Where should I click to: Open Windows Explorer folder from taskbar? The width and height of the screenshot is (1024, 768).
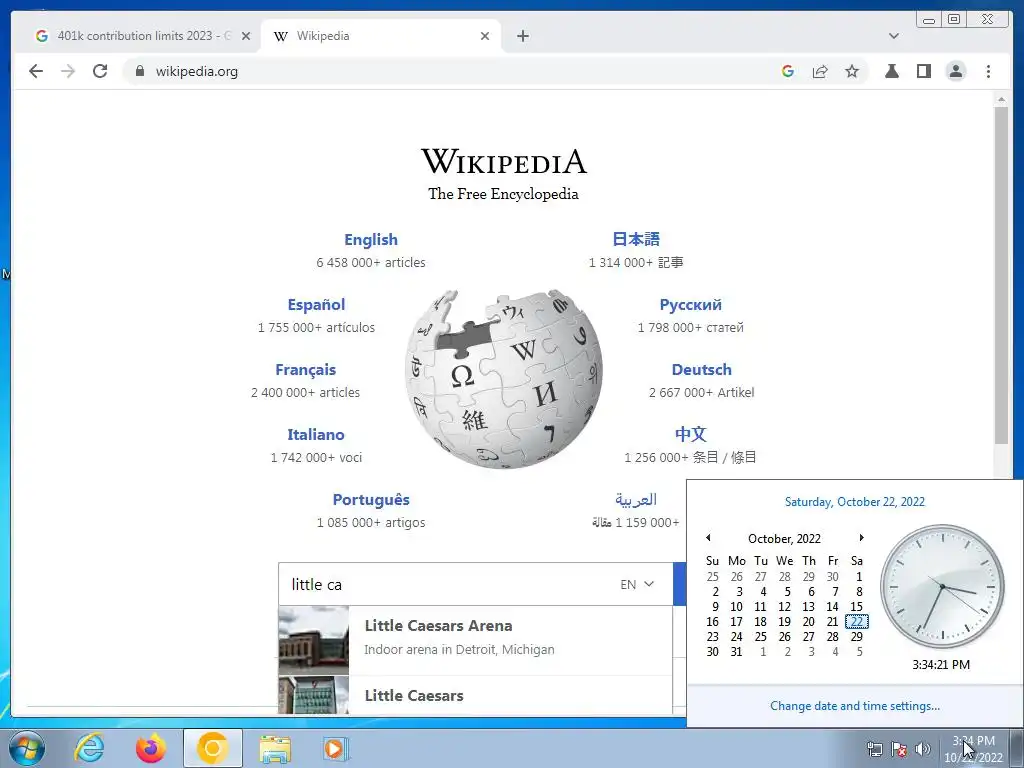[x=275, y=748]
